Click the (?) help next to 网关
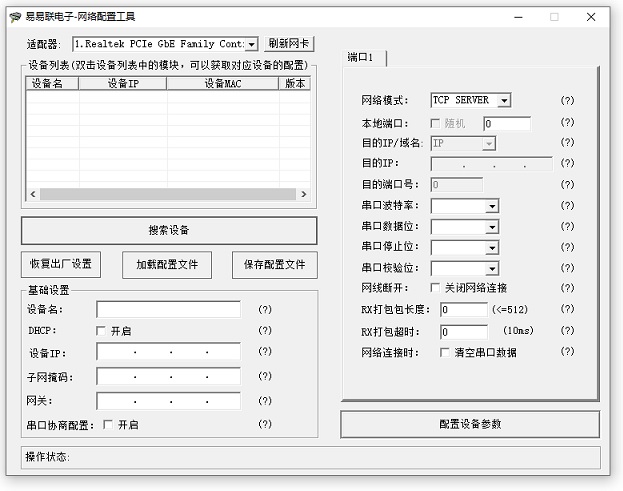Viewport: 623px width, 491px height. [265, 400]
